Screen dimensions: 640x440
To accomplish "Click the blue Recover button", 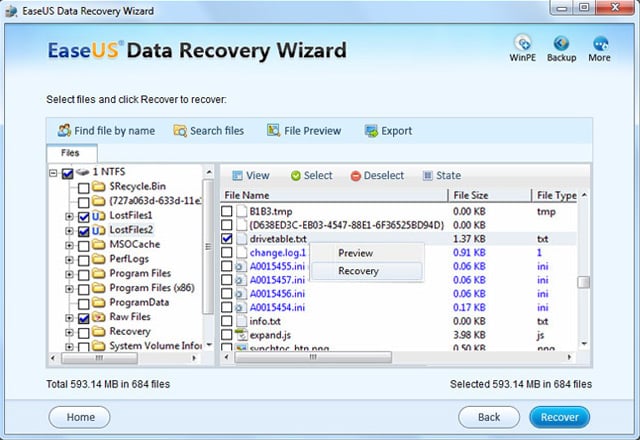I will [560, 417].
